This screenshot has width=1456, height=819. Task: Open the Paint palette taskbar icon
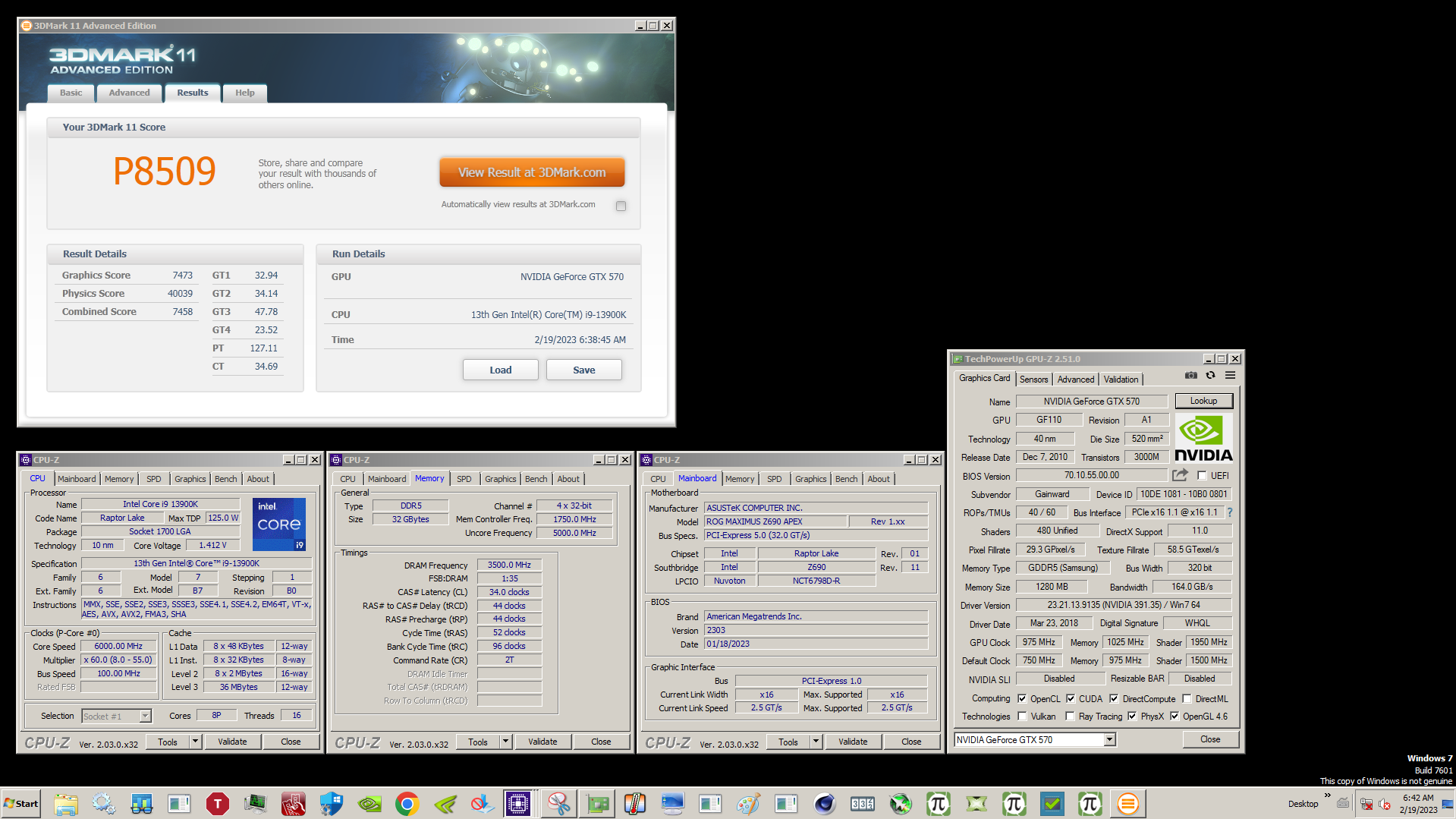click(749, 803)
